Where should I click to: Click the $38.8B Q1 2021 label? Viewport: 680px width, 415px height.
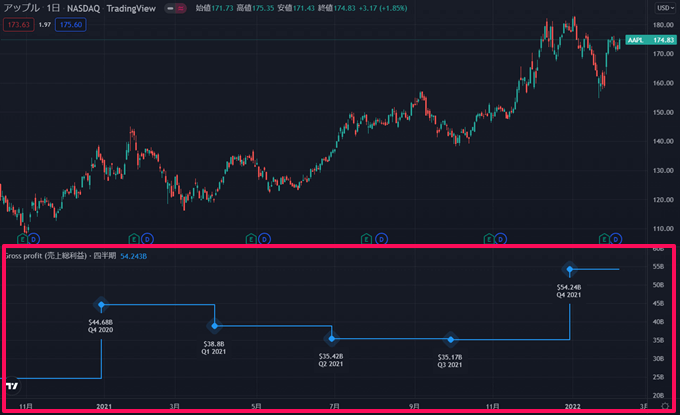pyautogui.click(x=214, y=348)
